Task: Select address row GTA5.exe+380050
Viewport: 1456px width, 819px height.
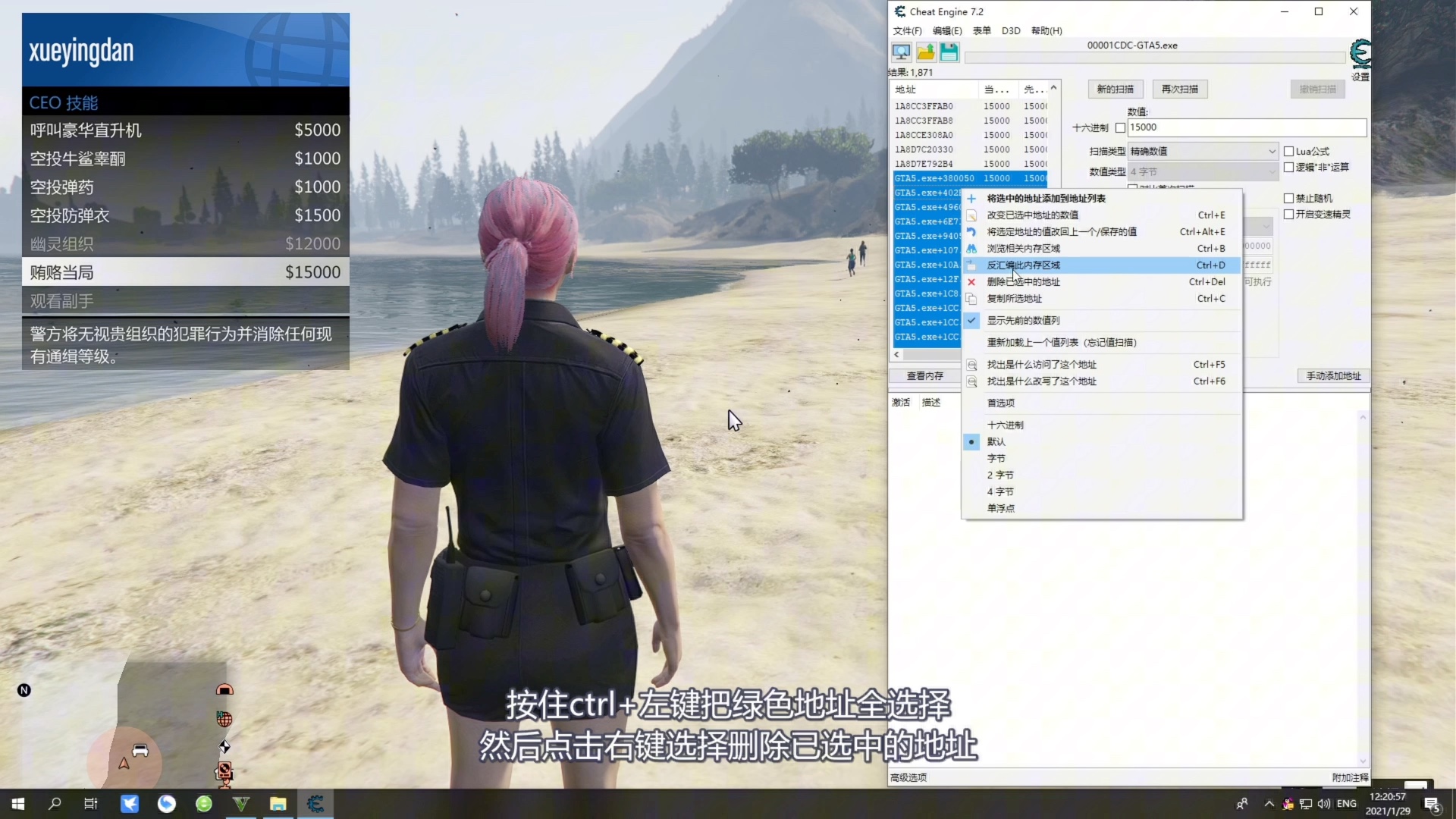Action: click(x=970, y=179)
